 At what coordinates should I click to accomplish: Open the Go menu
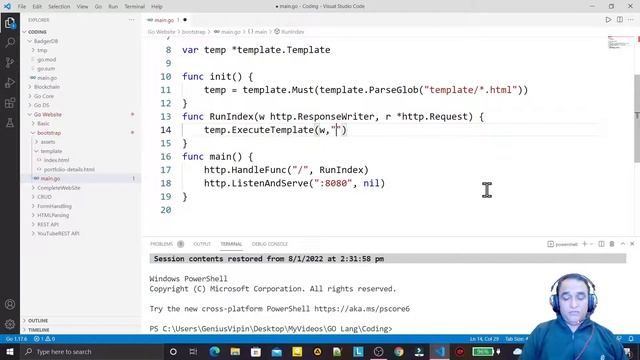point(98,7)
